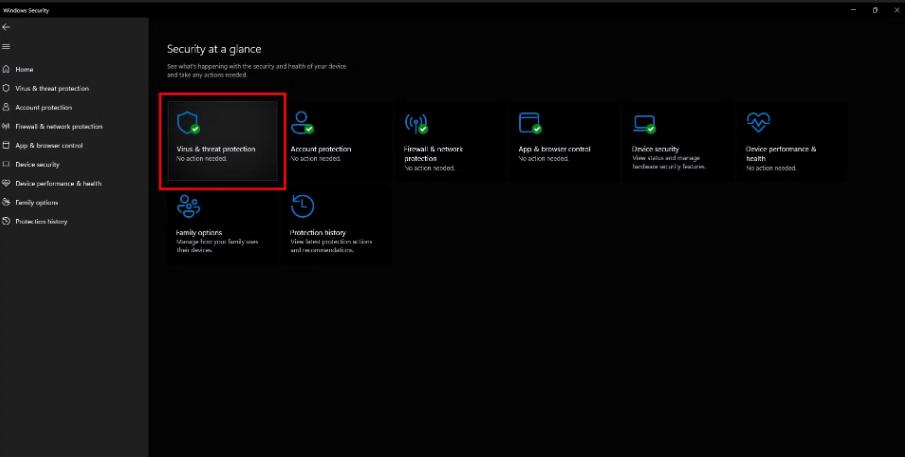Click the person icon beside Account protection in sidebar

pyautogui.click(x=6, y=107)
